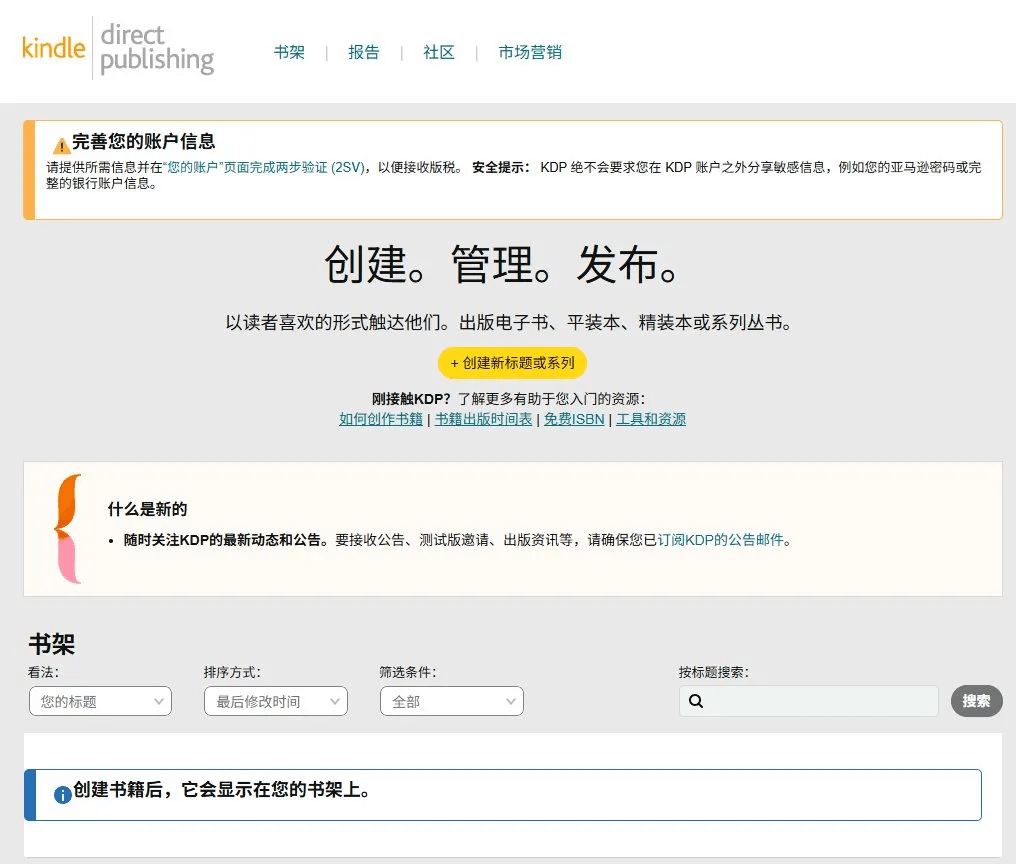Click the 随时关注KDP的最新动态和公告 text

226,540
